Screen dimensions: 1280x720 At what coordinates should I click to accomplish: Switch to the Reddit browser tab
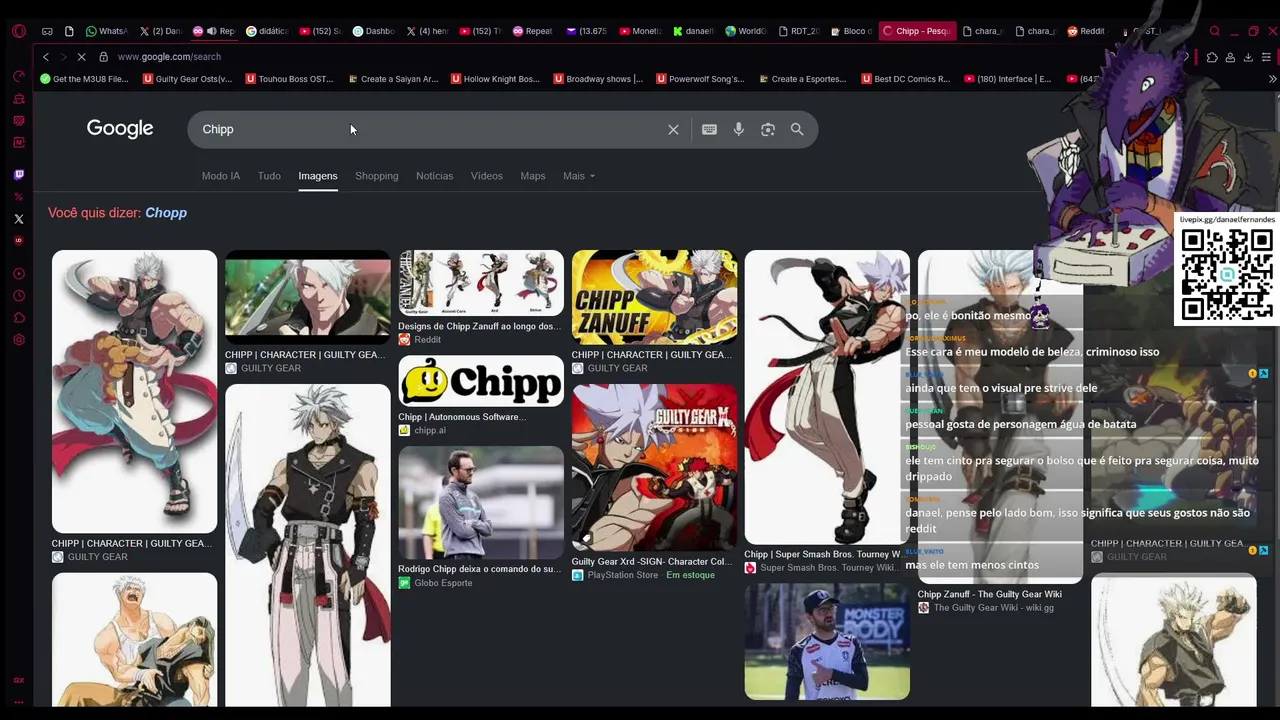click(1086, 31)
